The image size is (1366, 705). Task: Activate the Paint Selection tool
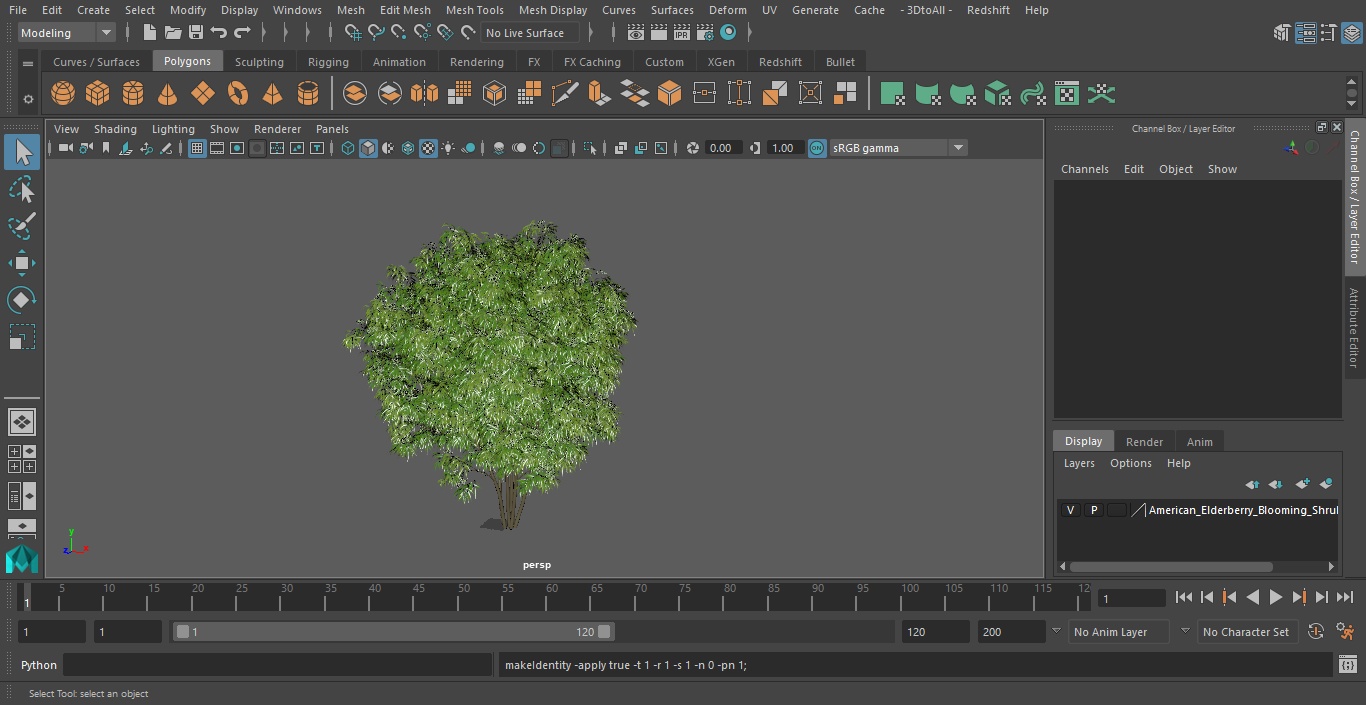pos(22,226)
